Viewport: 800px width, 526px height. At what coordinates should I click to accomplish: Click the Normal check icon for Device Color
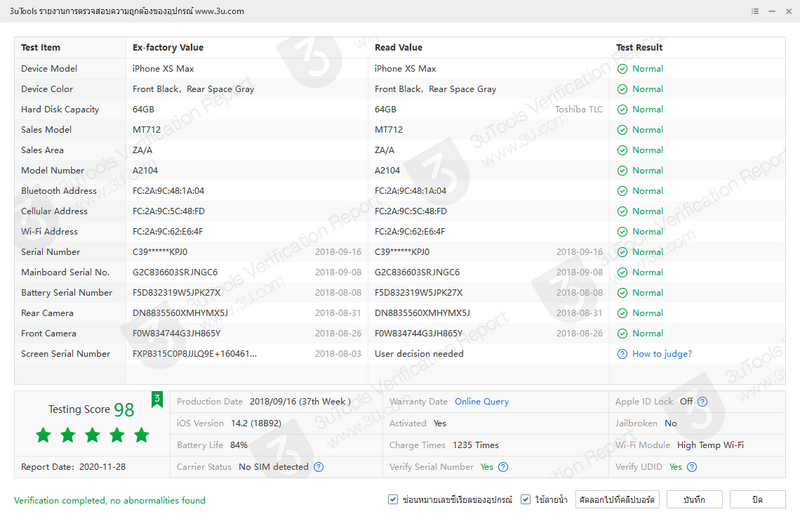[622, 89]
